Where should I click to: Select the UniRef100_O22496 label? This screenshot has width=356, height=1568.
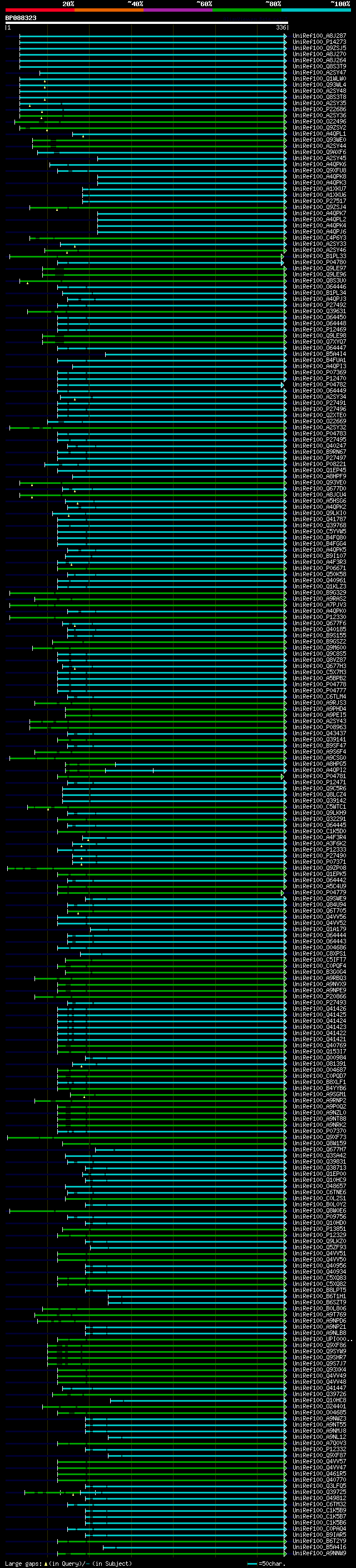319,122
